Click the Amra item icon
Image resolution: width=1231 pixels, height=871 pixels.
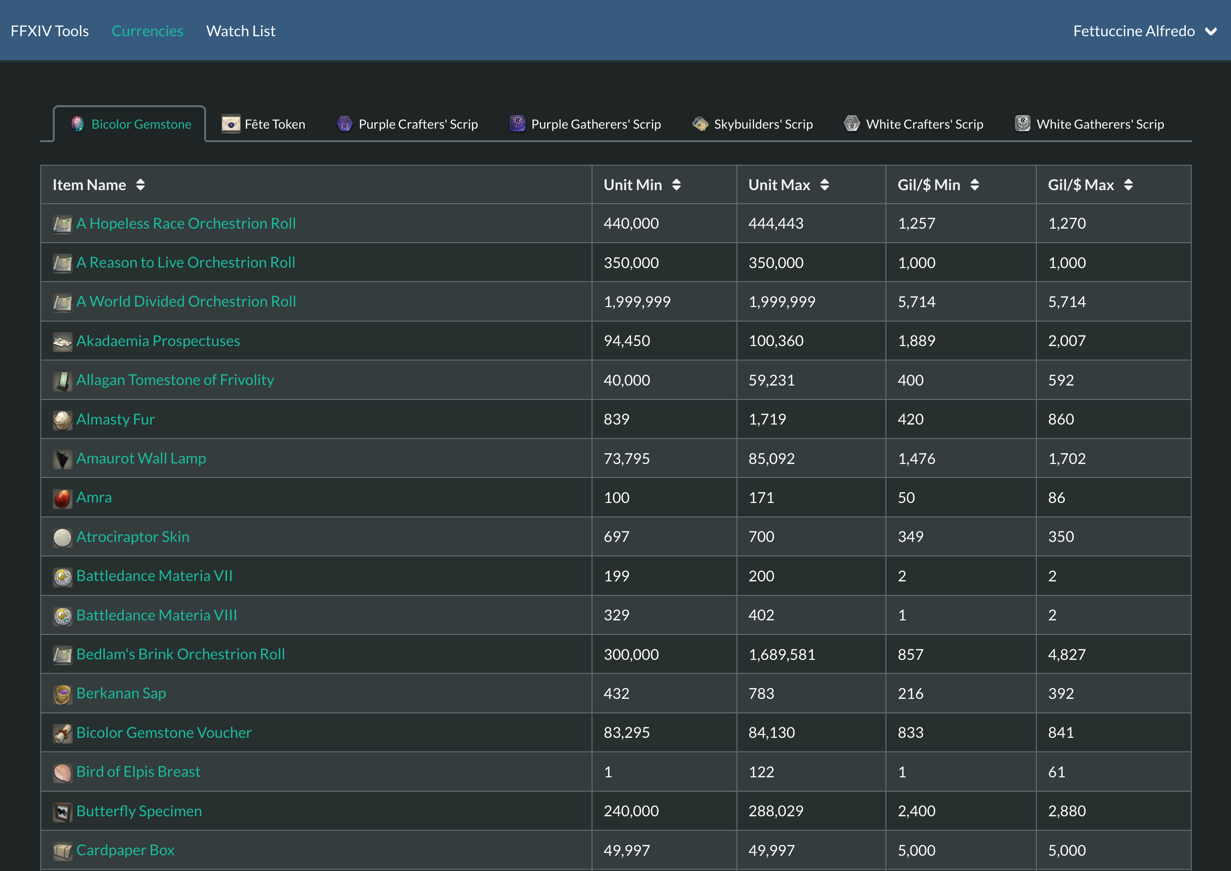pyautogui.click(x=62, y=498)
